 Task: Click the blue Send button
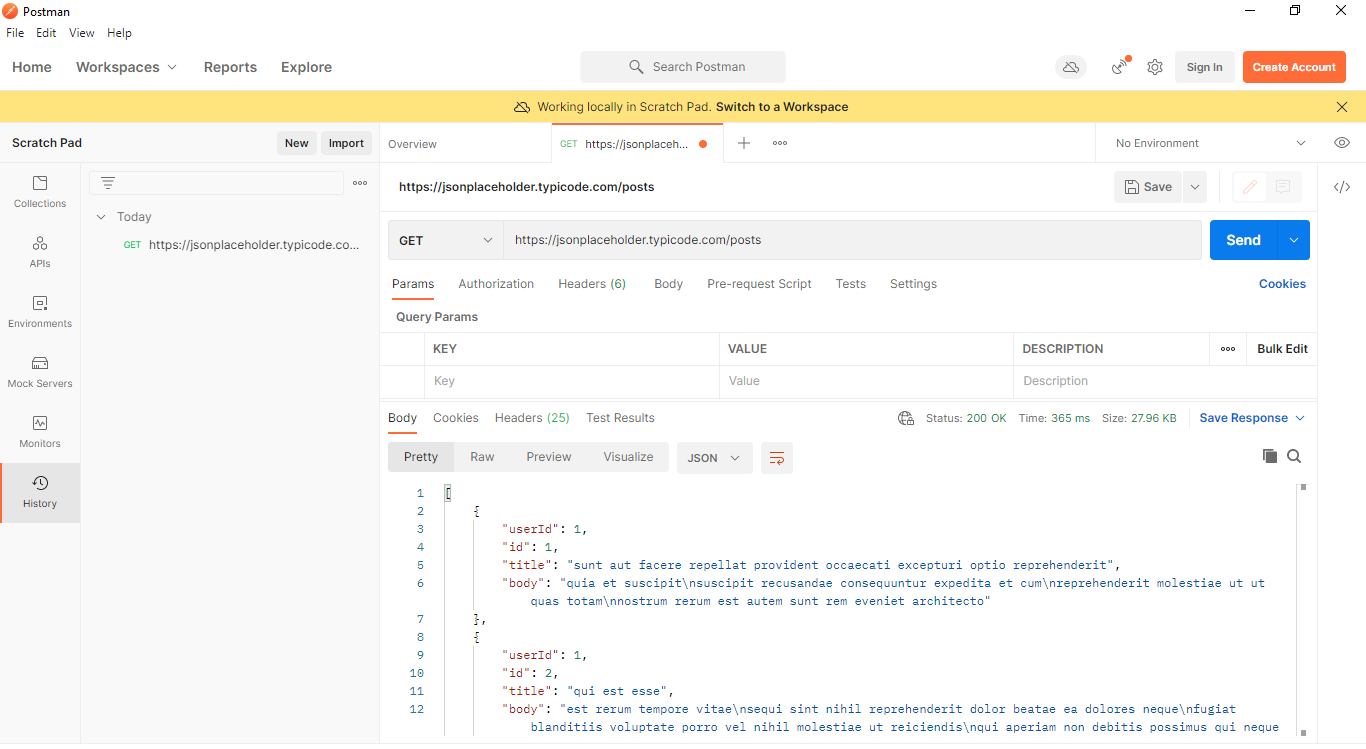click(1243, 240)
